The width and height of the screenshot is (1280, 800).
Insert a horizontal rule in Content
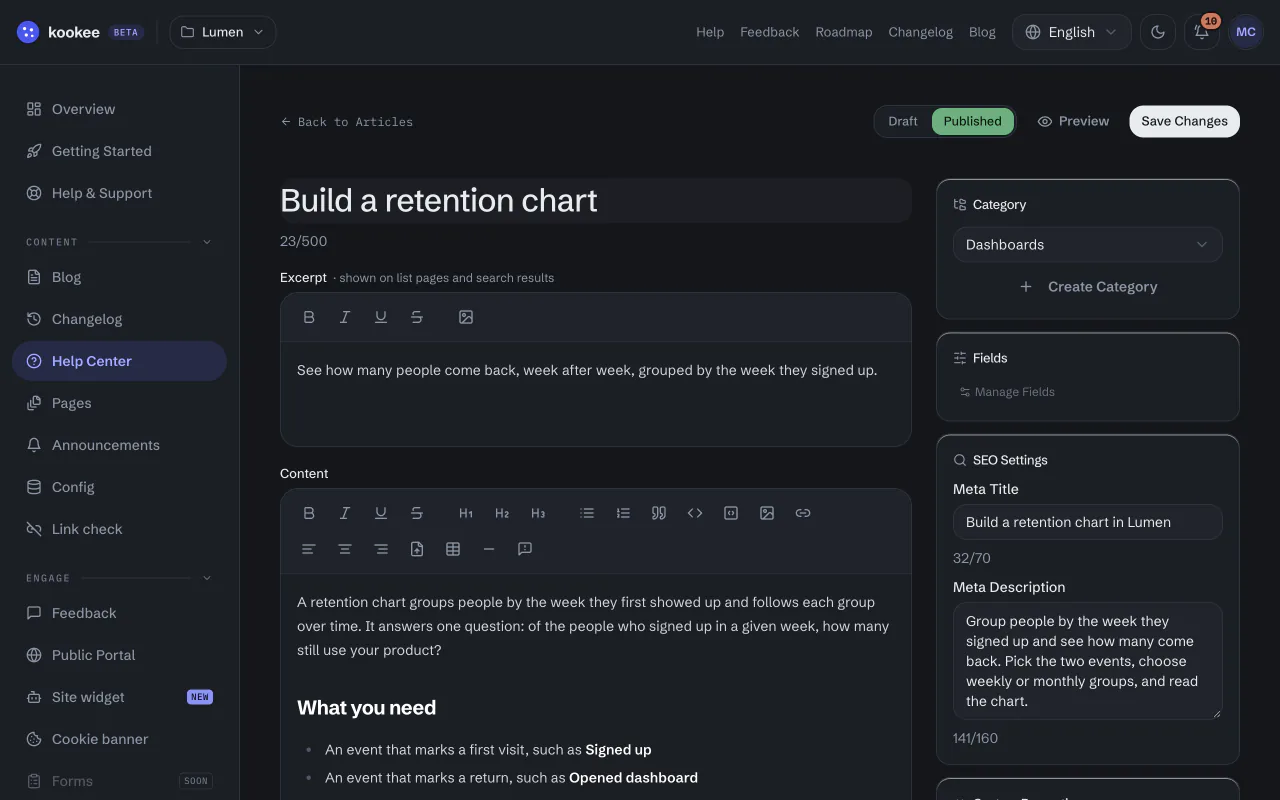coord(489,549)
